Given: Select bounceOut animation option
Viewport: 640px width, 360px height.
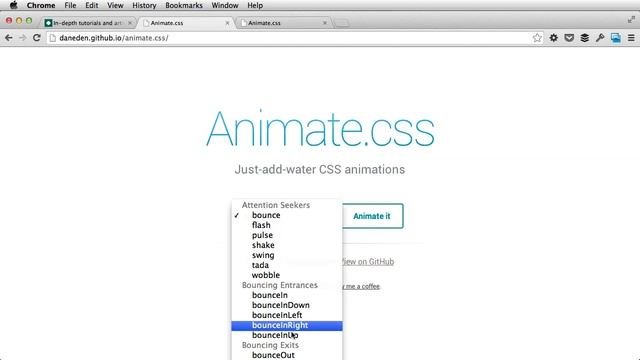Looking at the screenshot, I should (x=287, y=355).
